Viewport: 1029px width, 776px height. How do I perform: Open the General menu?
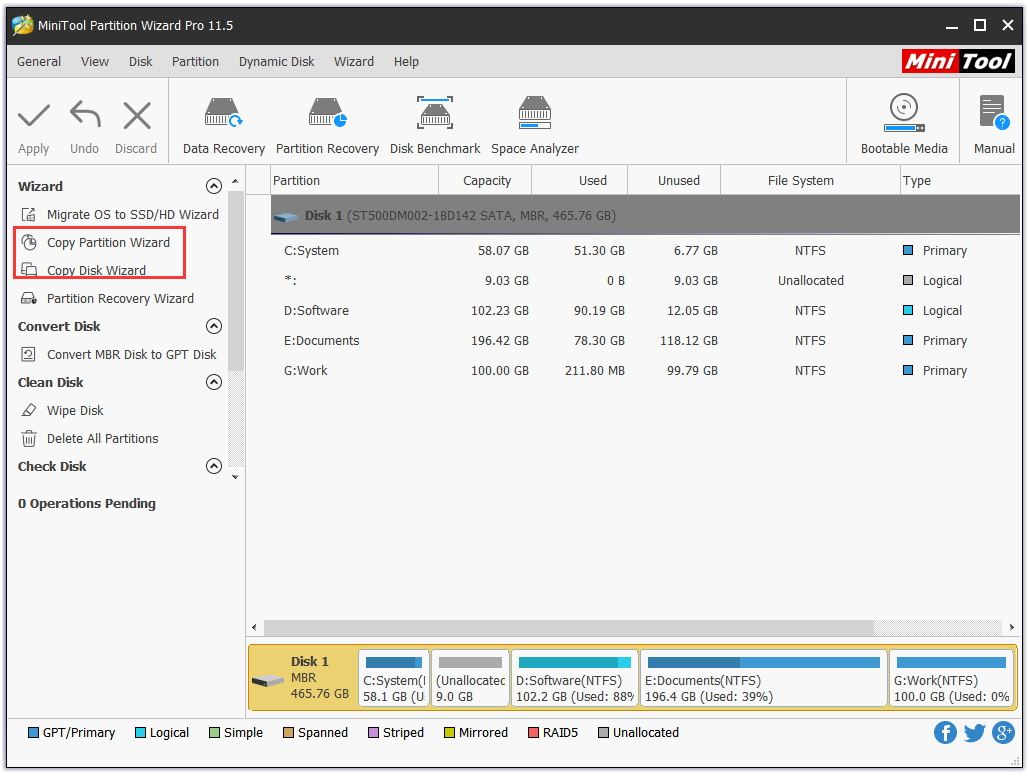click(39, 62)
